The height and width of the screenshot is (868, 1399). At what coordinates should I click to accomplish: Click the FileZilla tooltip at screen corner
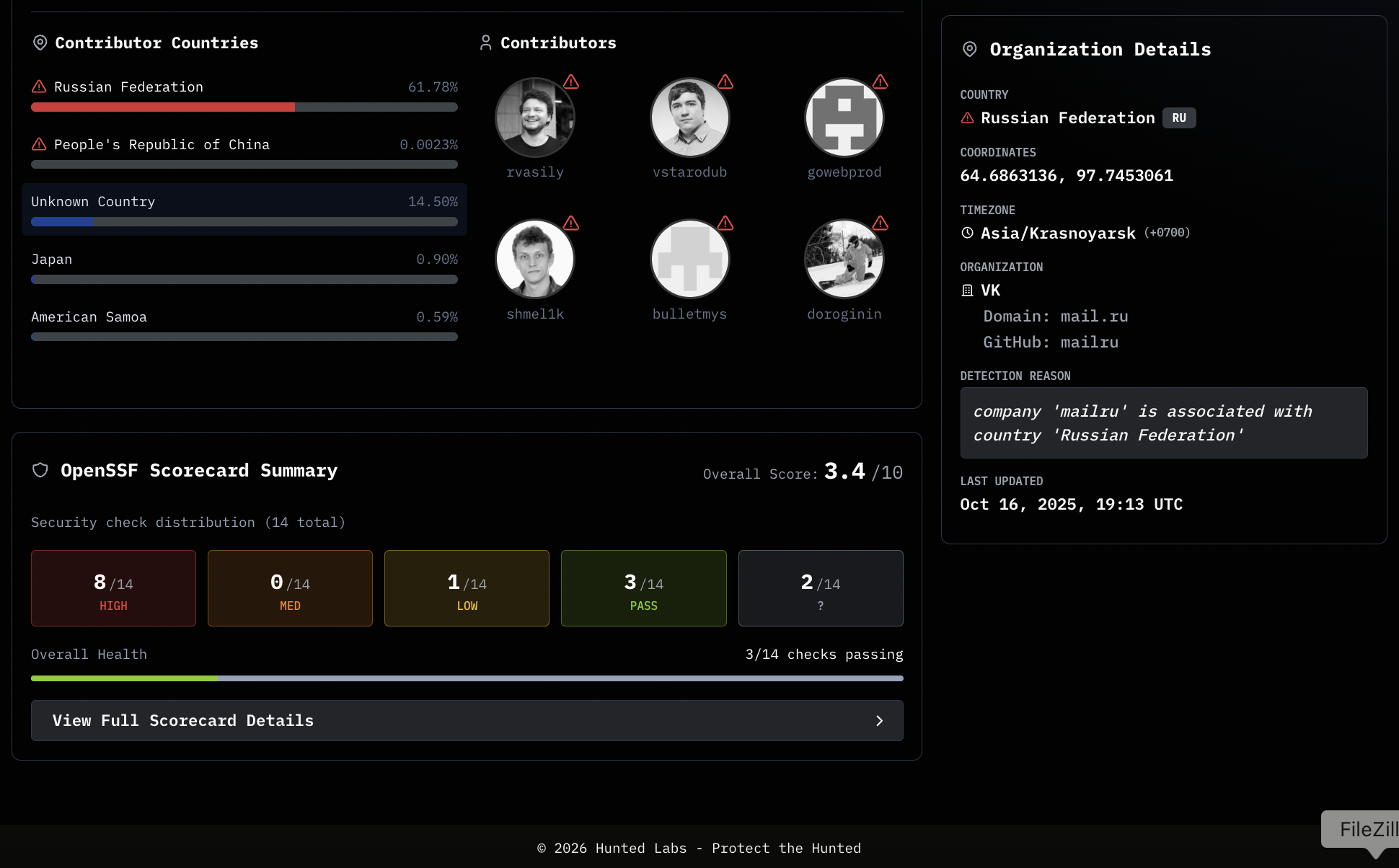click(x=1364, y=829)
